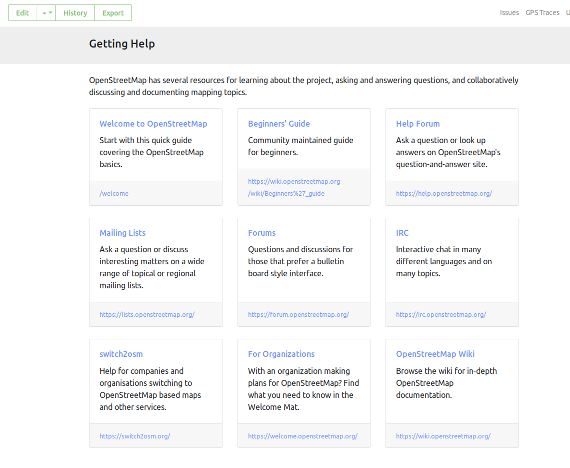Screen dimensions: 570x468
Task: Follow the help.openstreetmap.org URL
Action: point(444,193)
